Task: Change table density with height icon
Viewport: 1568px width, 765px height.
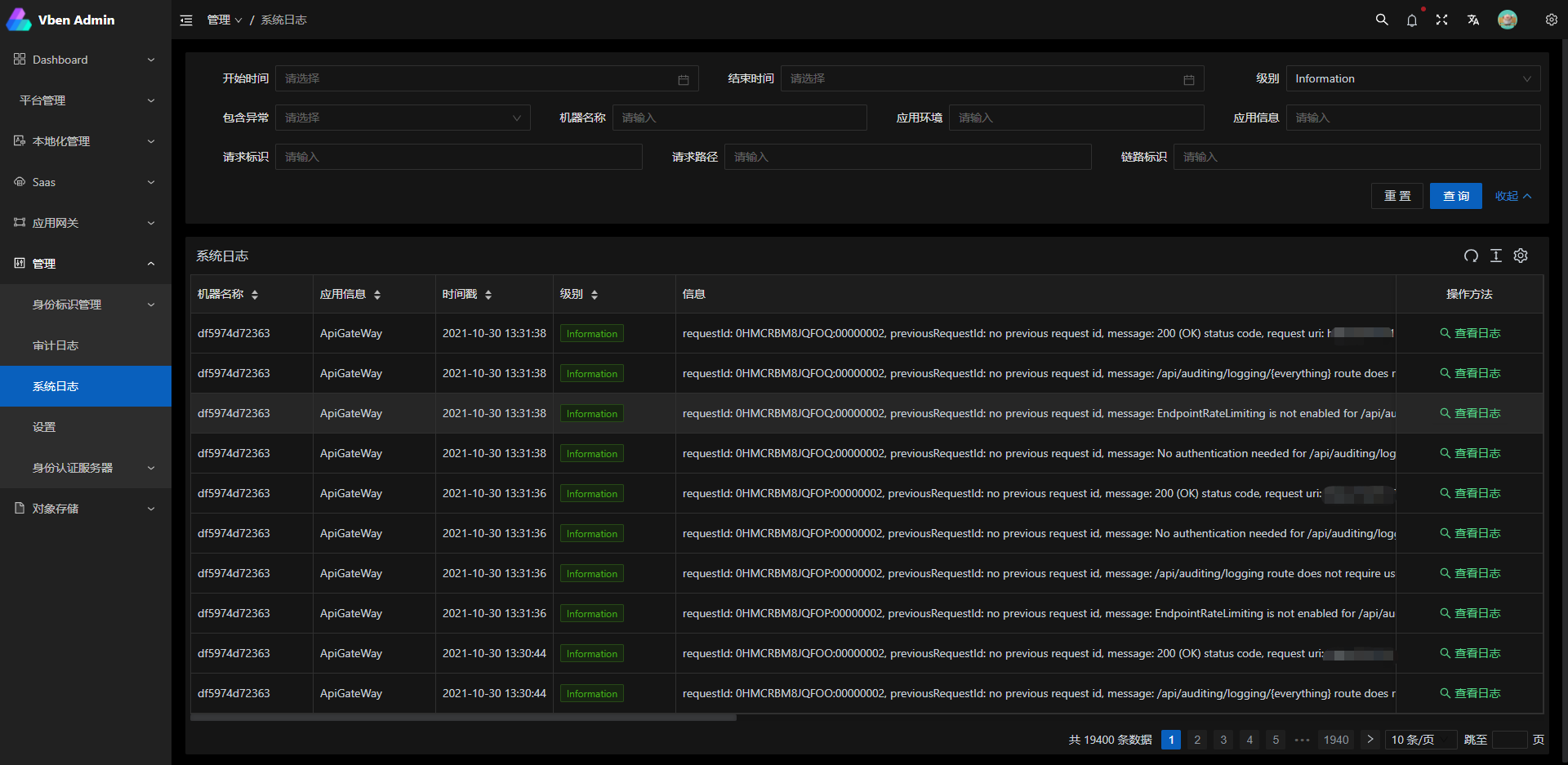Action: tap(1495, 256)
